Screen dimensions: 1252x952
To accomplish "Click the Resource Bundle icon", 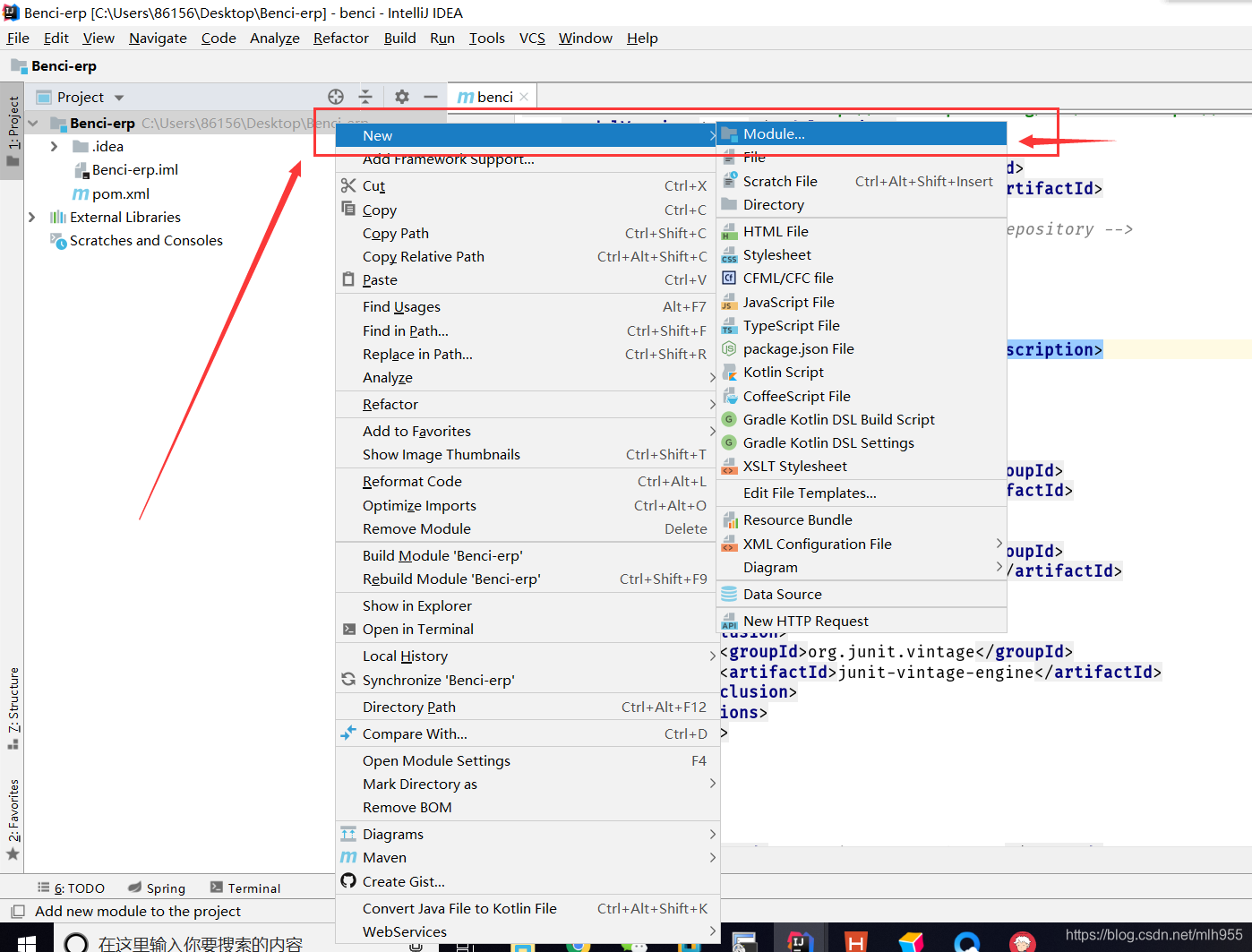I will [x=729, y=519].
